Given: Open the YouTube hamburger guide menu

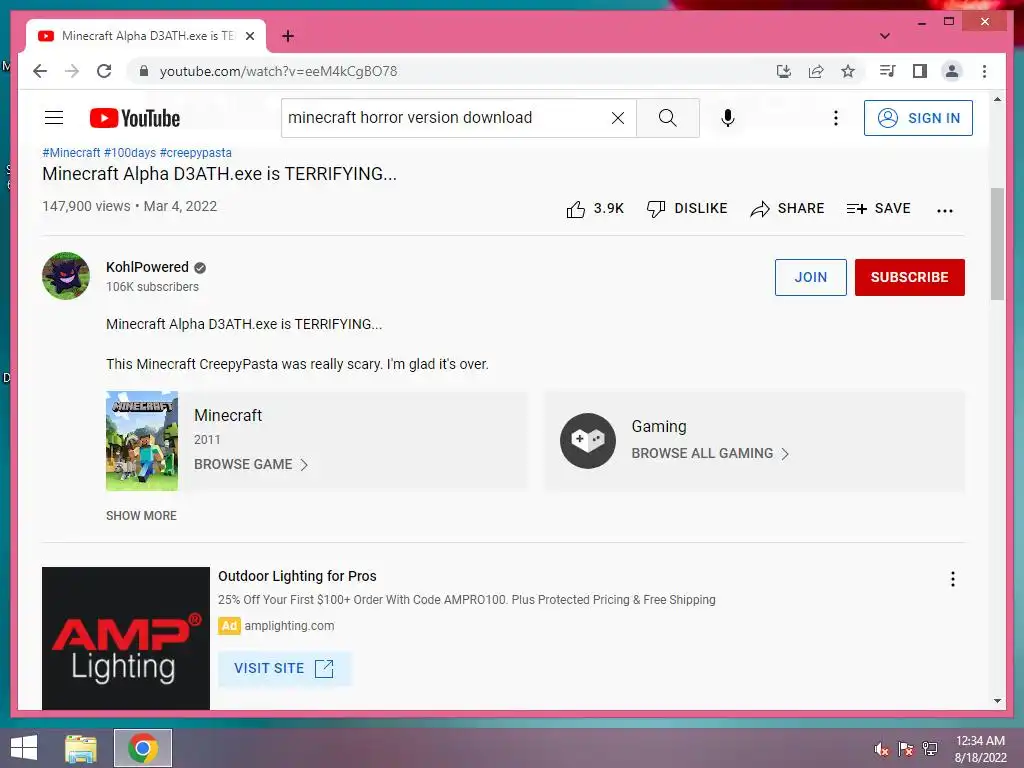Looking at the screenshot, I should pos(54,118).
